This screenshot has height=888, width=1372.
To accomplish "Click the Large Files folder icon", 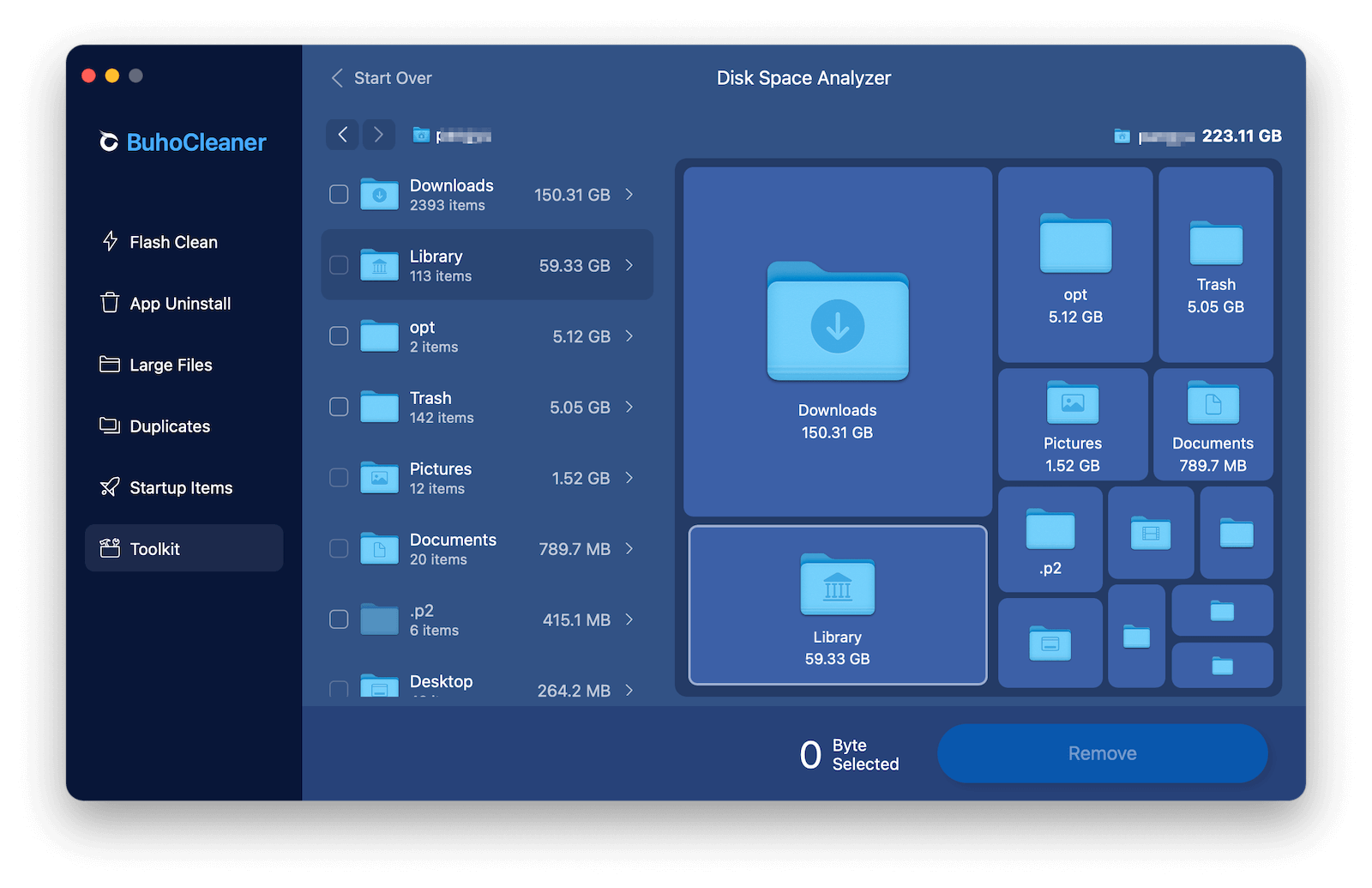I will [x=110, y=364].
